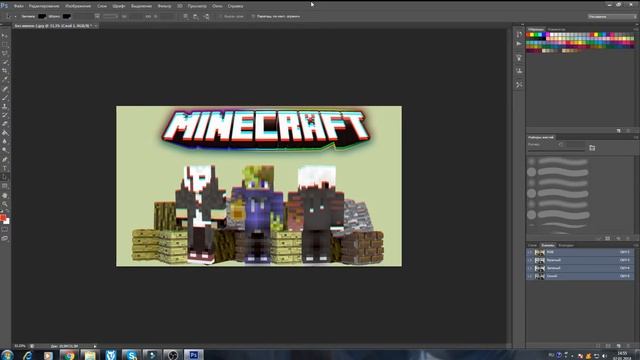640x360 pixels.
Task: Hide the Зеленый channel
Action: 530,268
